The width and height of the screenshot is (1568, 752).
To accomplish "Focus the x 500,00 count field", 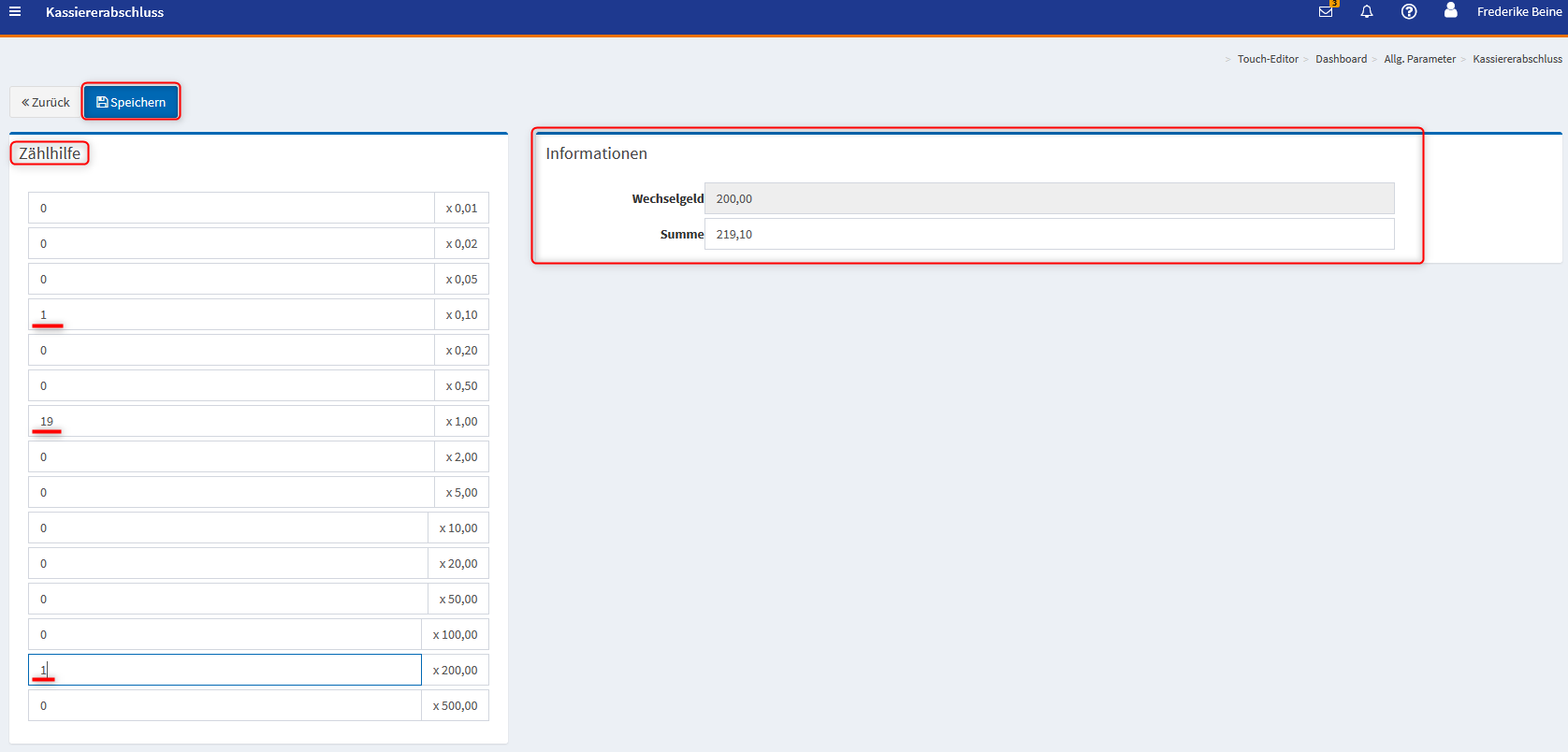I will (225, 705).
